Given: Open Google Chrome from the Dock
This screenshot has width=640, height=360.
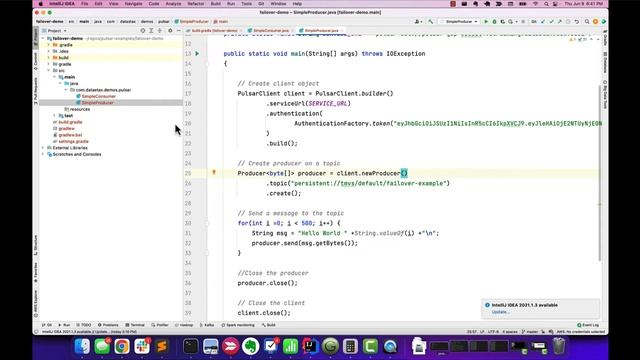Looking at the screenshot, I should [122, 346].
